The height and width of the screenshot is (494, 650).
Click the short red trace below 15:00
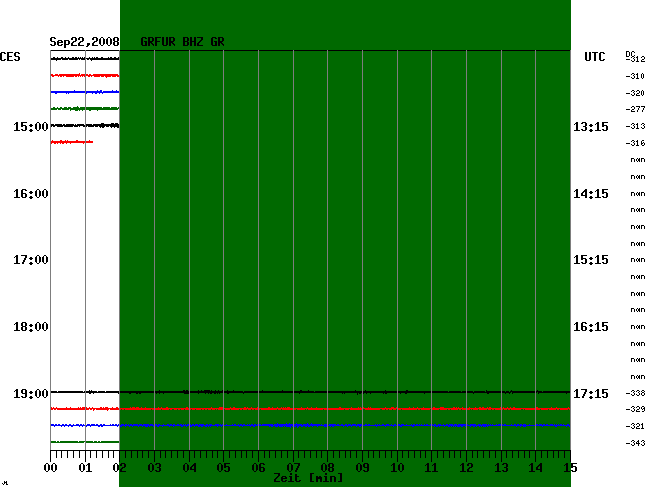(72, 142)
